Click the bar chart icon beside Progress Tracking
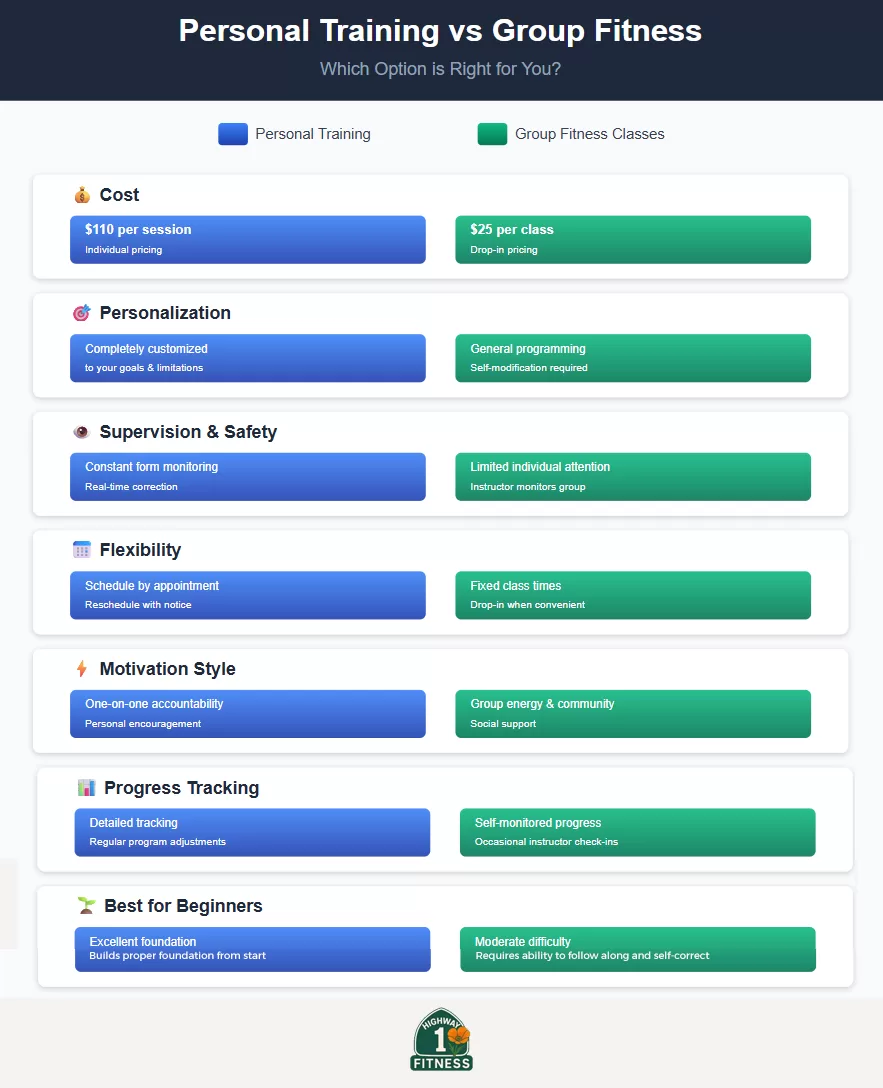Image resolution: width=883 pixels, height=1088 pixels. 86,788
